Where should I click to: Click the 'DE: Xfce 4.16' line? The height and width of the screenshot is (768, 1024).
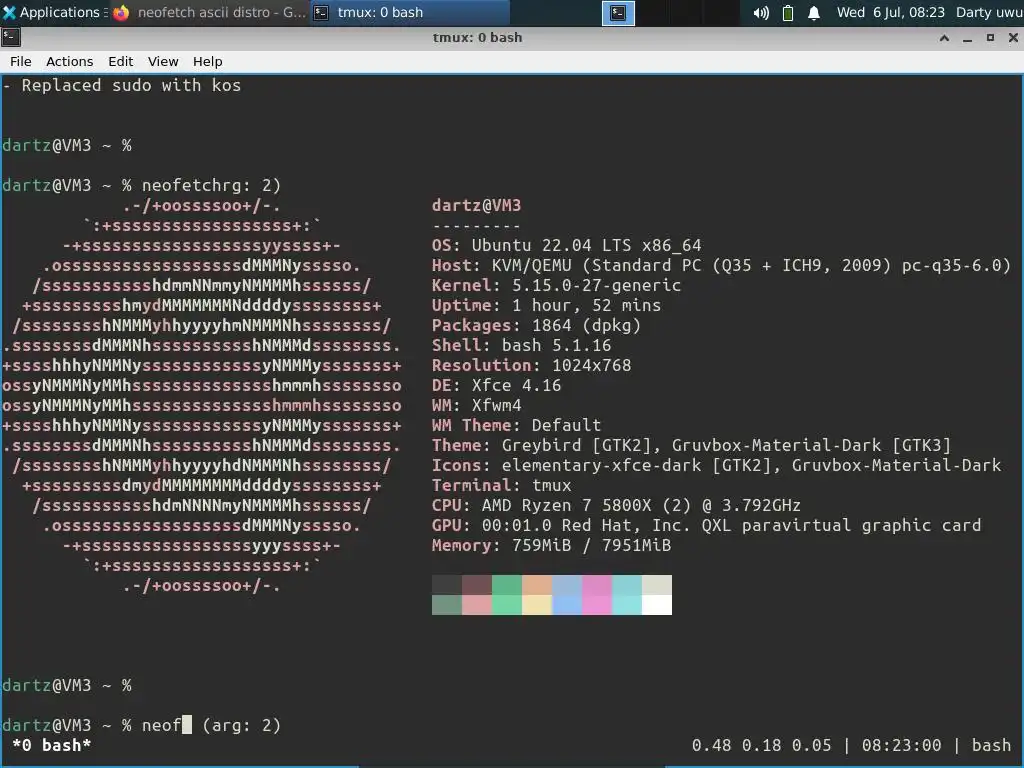pyautogui.click(x=496, y=385)
